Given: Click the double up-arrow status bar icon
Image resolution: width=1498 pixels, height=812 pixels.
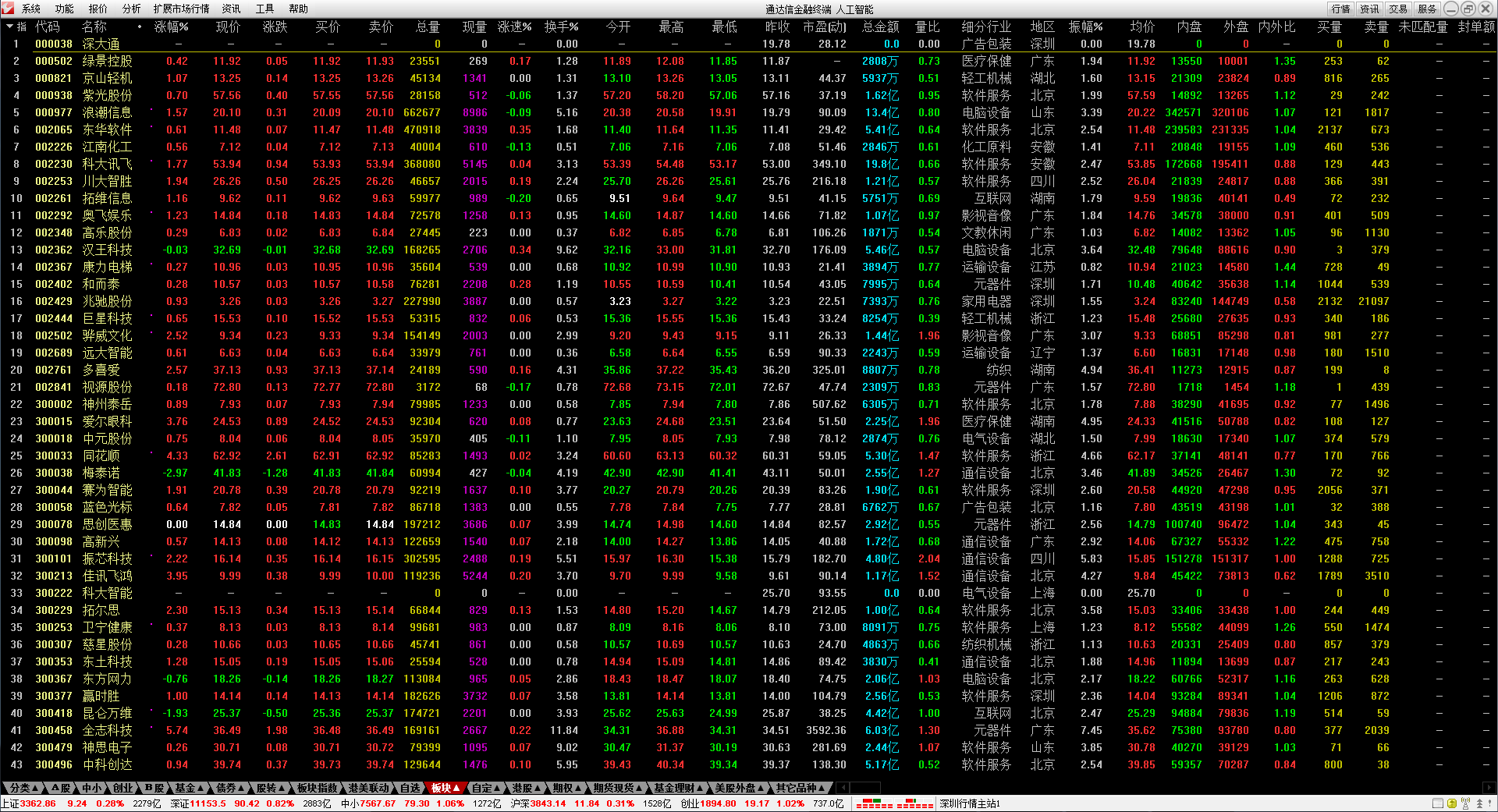Looking at the screenshot, I should click(1478, 803).
